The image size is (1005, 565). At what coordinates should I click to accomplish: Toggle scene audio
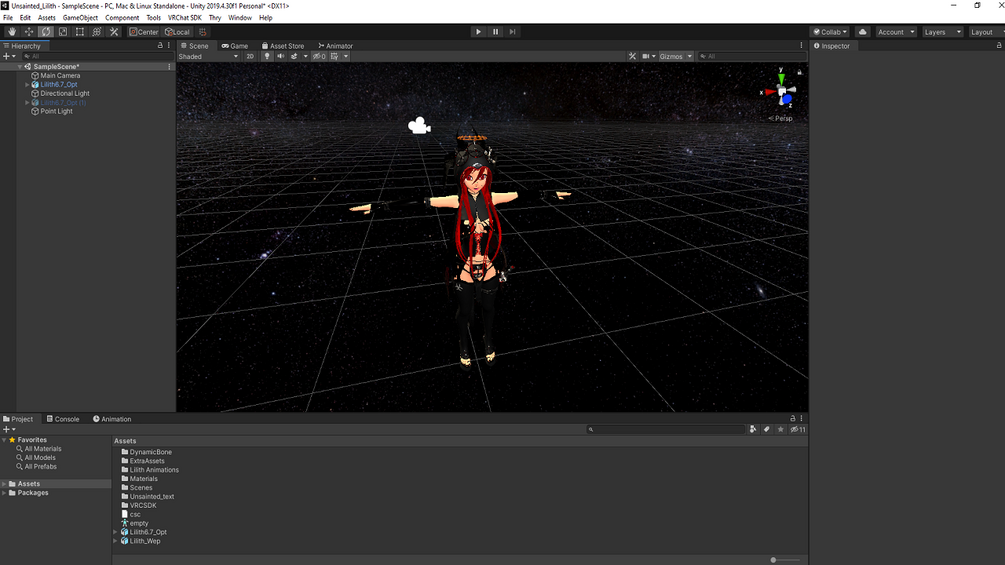tap(281, 56)
